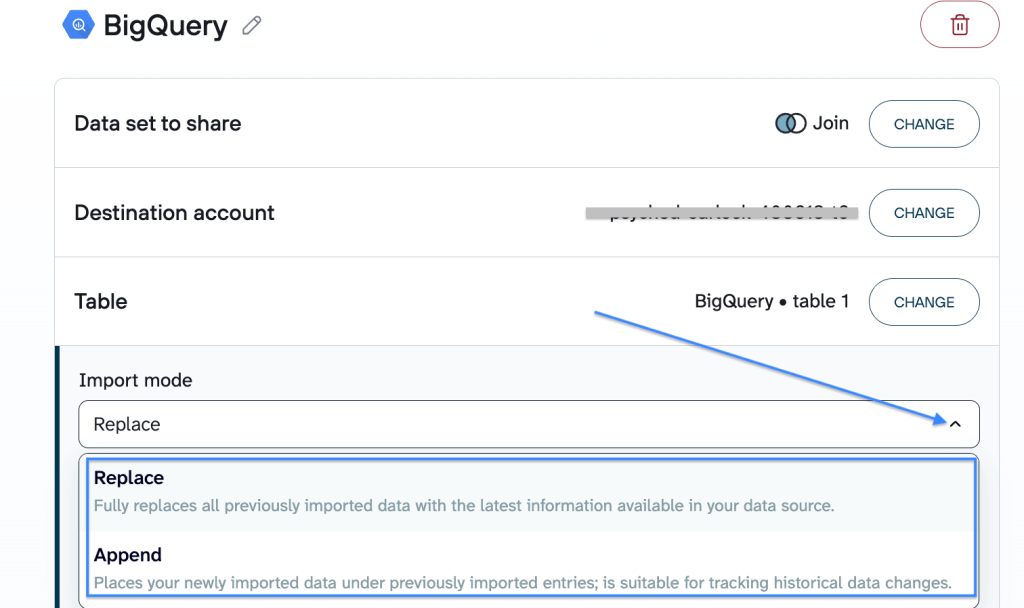Click the Table row label
Viewport: 1024px width, 608px height.
101,302
